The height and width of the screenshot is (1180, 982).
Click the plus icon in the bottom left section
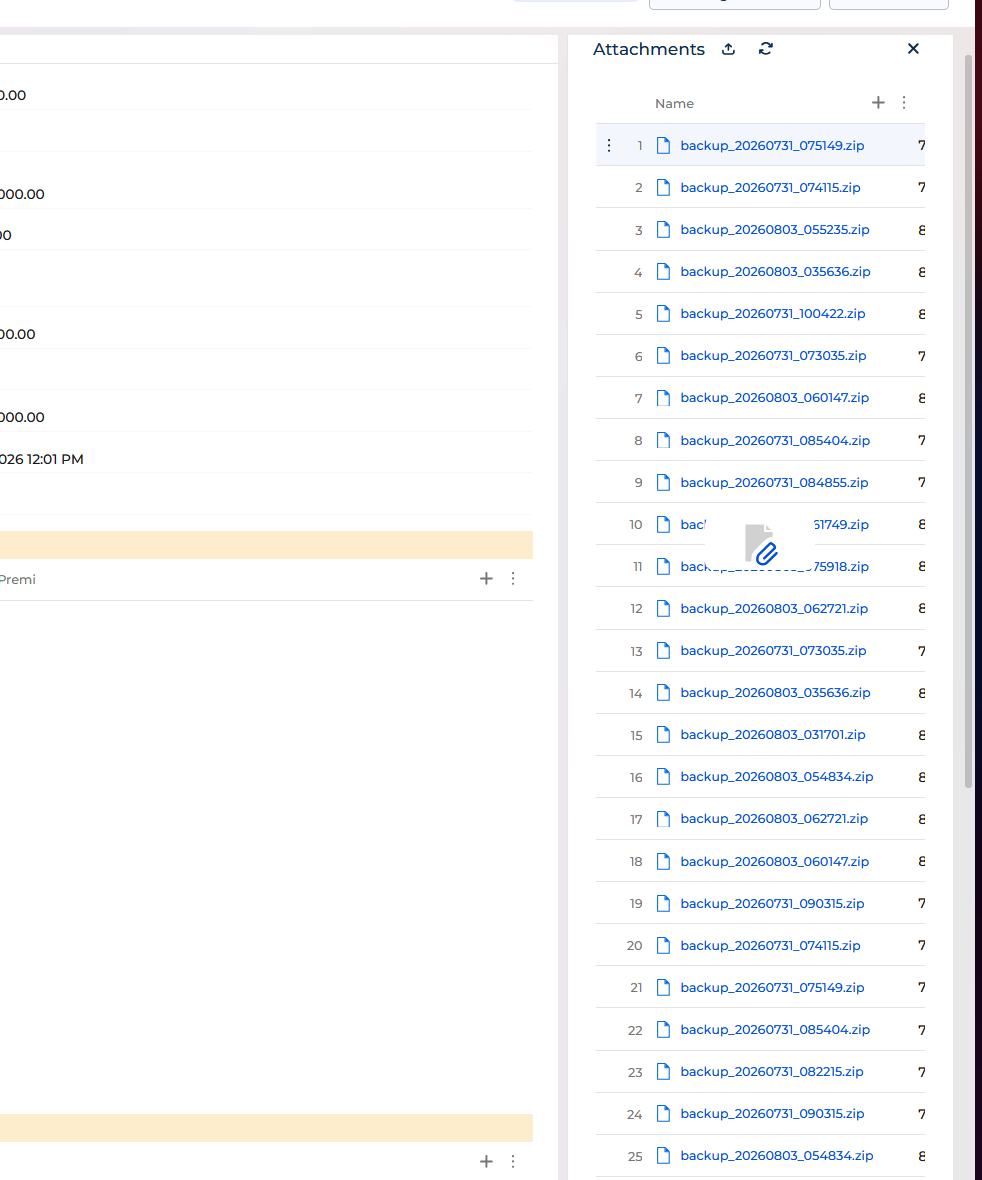click(x=486, y=1161)
